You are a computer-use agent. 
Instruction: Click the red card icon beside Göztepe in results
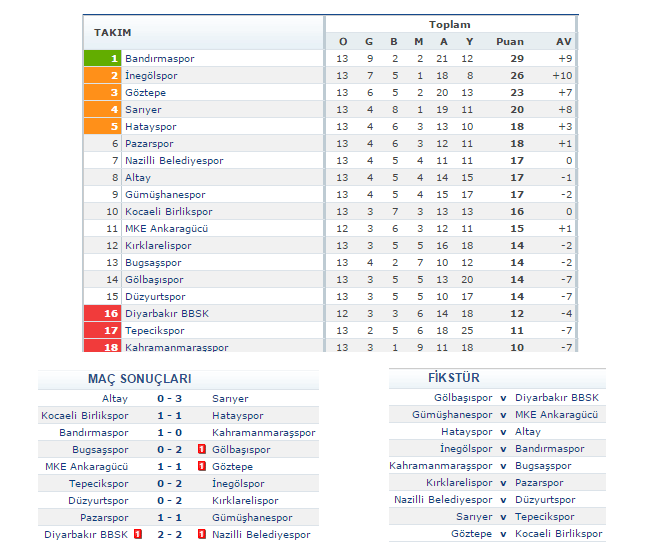point(202,466)
